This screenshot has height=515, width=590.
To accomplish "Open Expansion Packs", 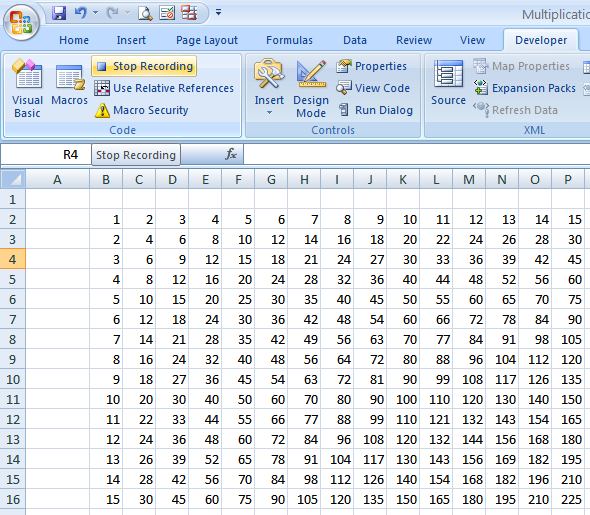I will click(525, 88).
